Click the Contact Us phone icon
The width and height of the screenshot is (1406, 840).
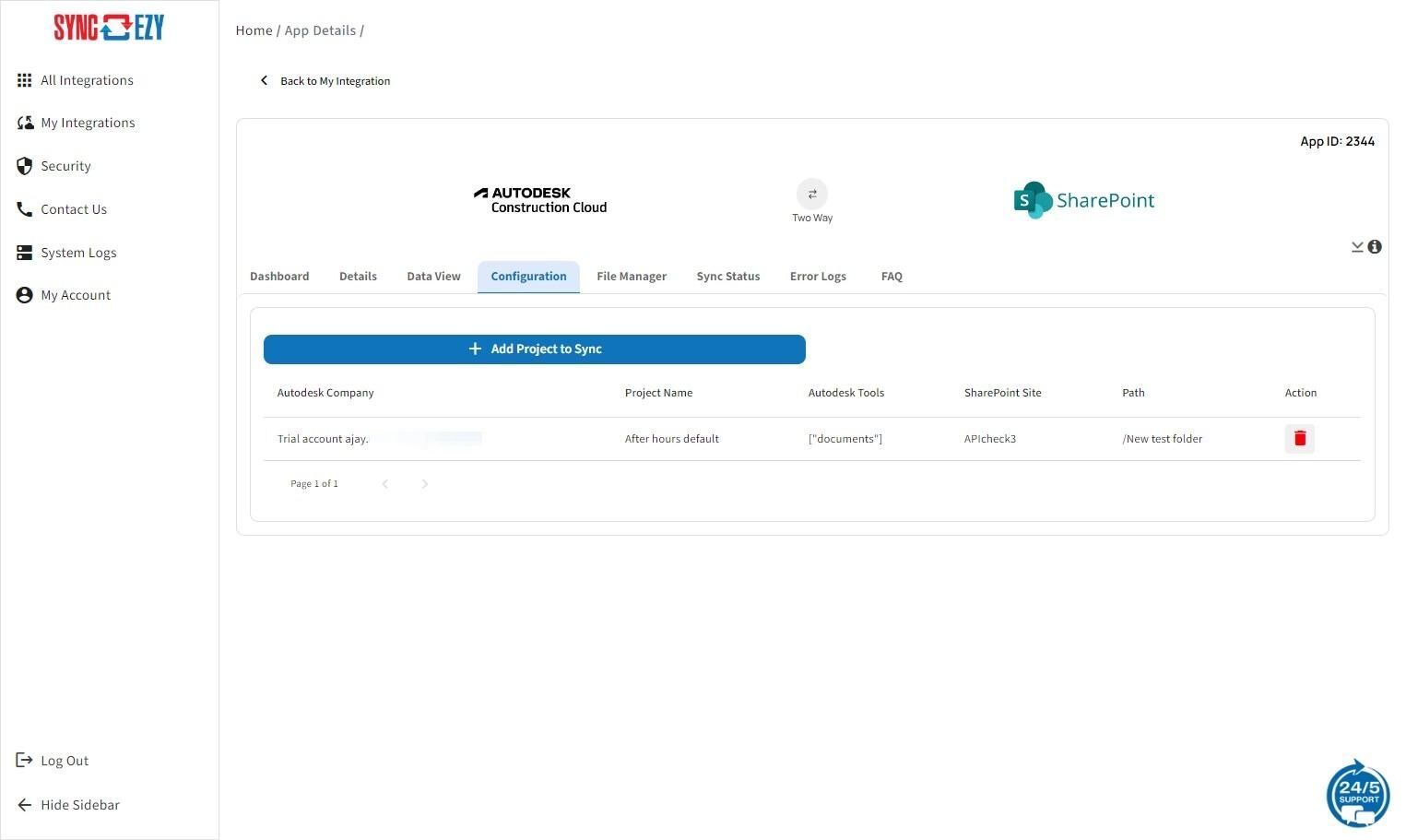[x=25, y=209]
